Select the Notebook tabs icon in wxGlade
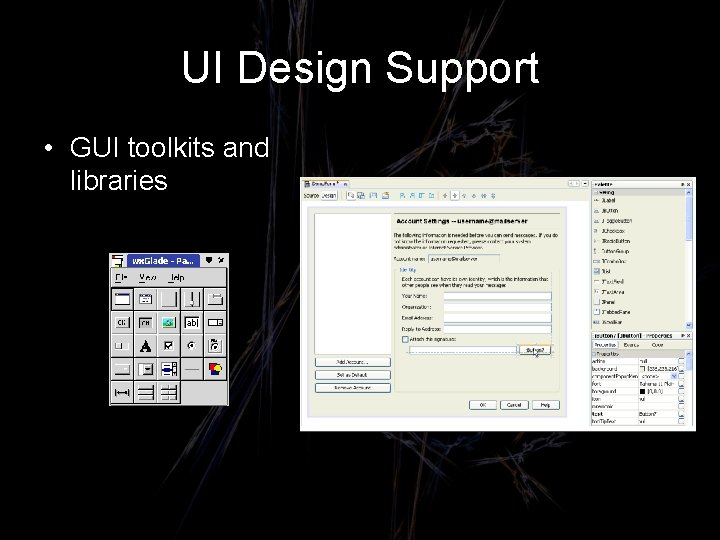 coord(215,299)
